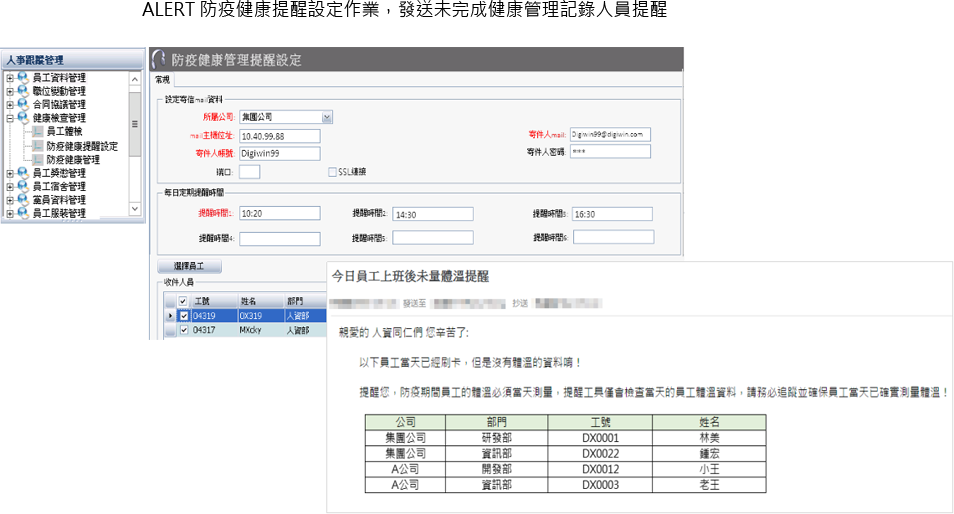
Task: Select 防疫健康提醒設定 in the tree
Action: click(82, 146)
